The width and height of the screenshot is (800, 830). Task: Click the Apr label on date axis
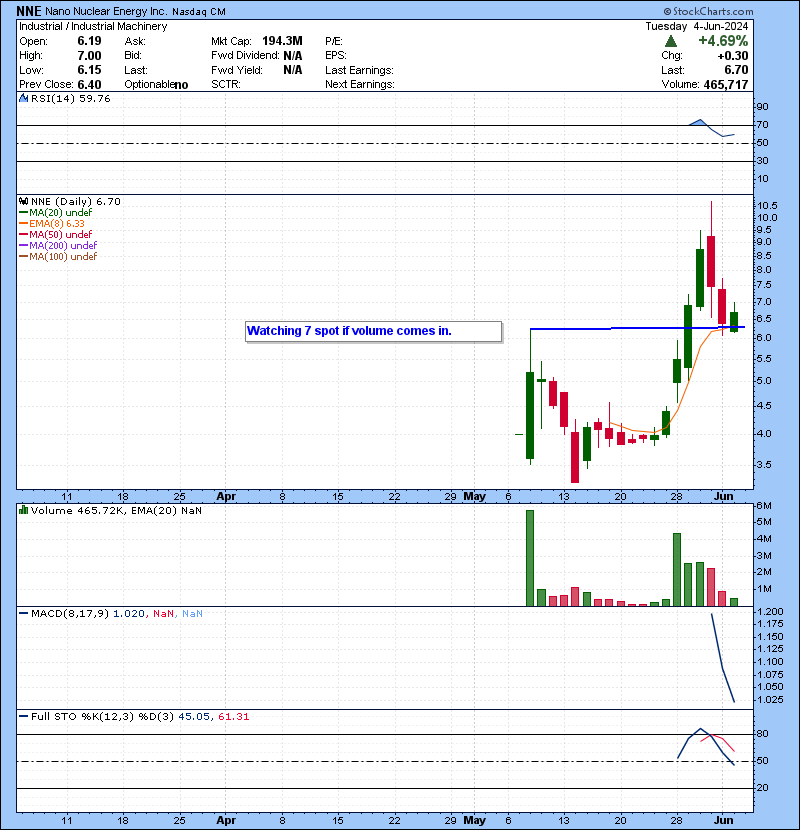click(226, 496)
